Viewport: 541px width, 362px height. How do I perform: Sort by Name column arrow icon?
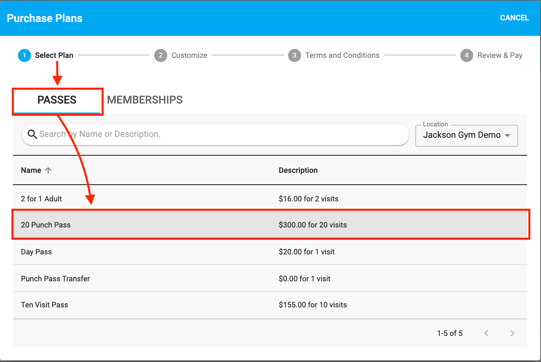pos(48,170)
